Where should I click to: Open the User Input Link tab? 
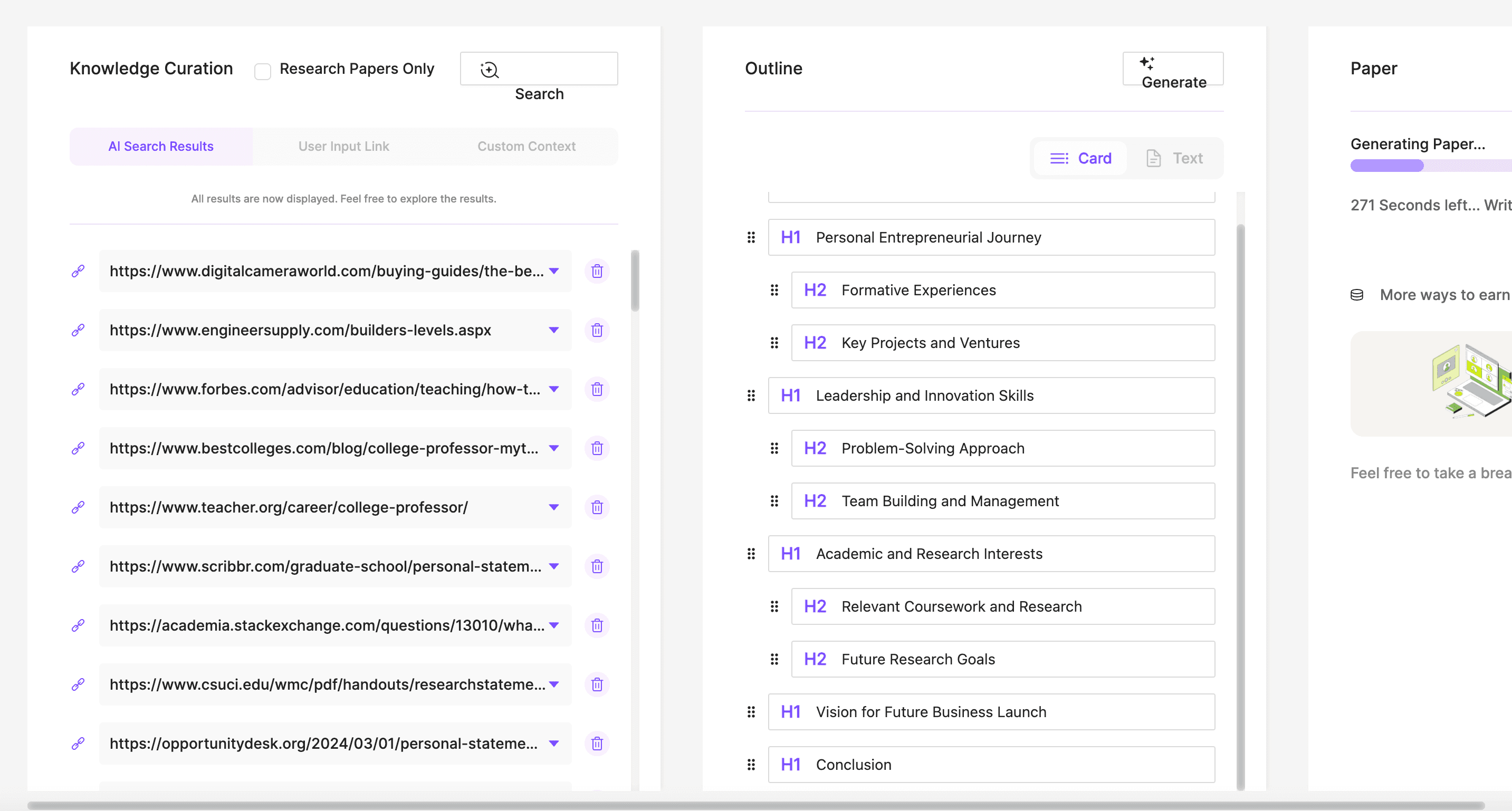click(343, 147)
